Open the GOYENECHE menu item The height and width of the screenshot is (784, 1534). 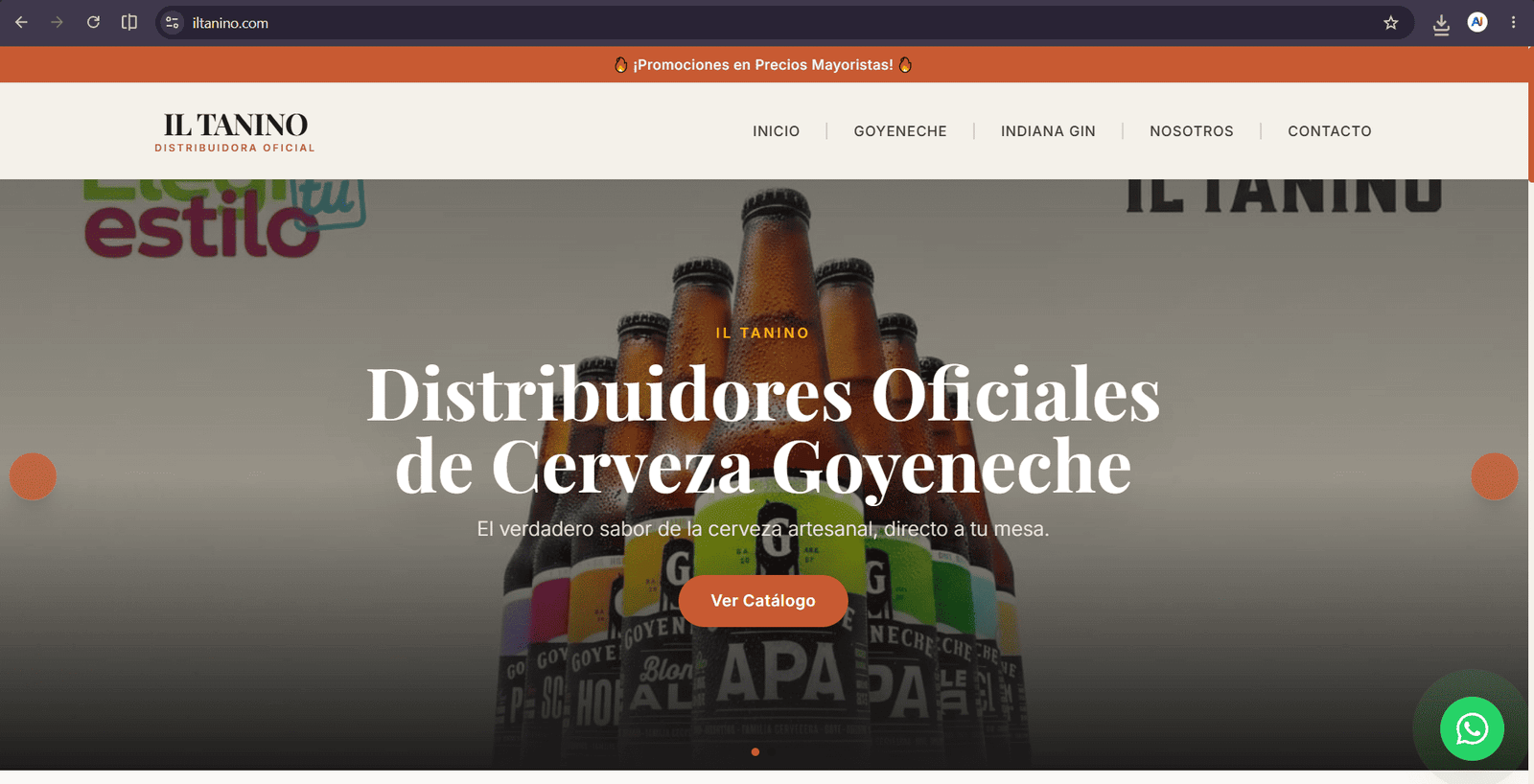900,131
